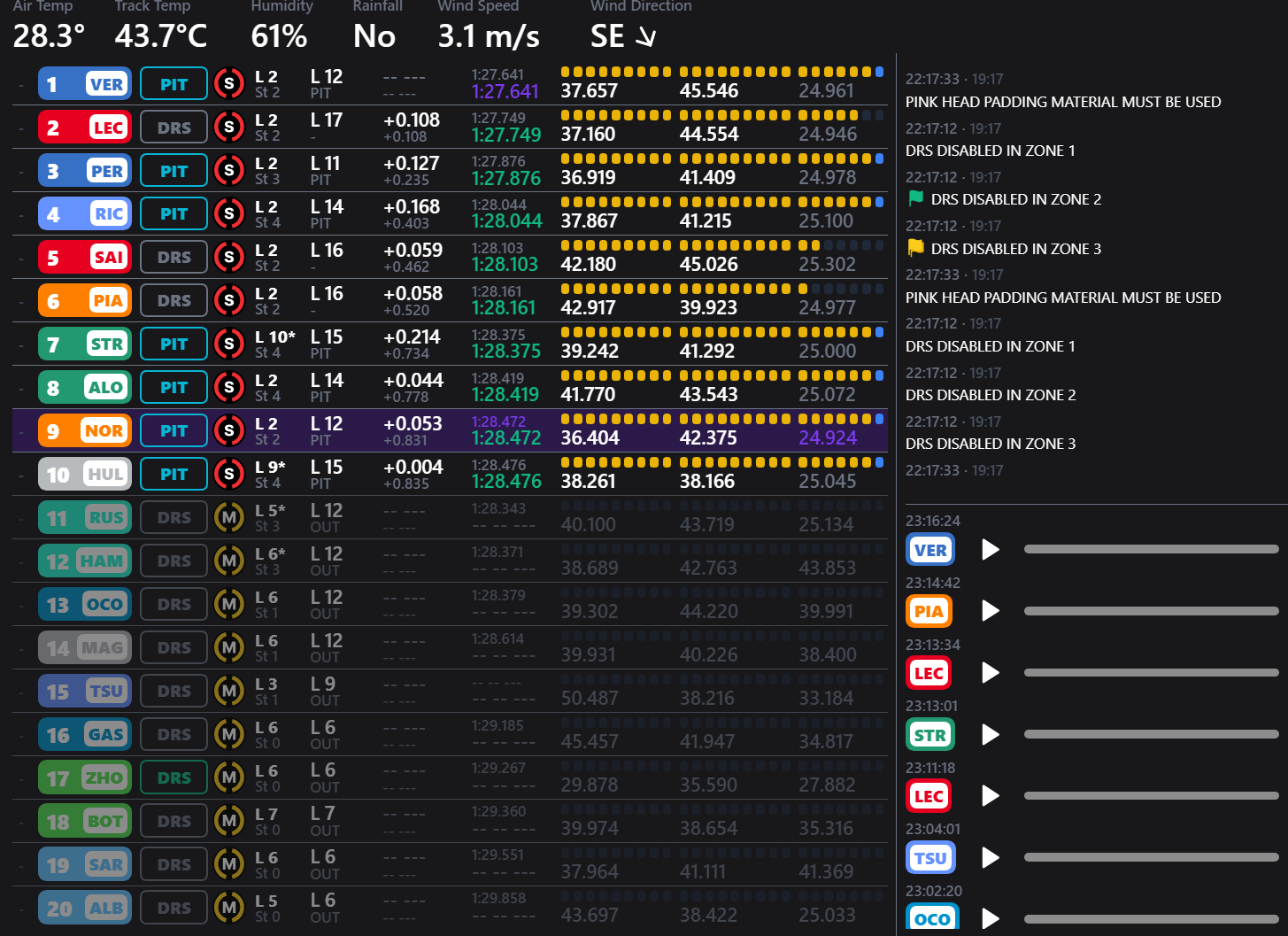
Task: Click SAI's 42.180 first sector time
Action: pyautogui.click(x=589, y=264)
